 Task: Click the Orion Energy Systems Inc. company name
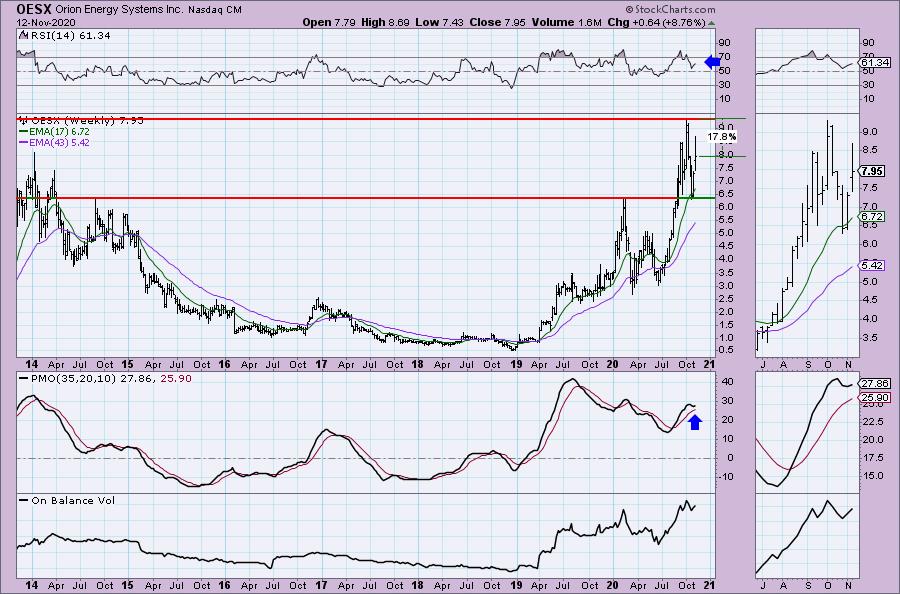pyautogui.click(x=119, y=10)
